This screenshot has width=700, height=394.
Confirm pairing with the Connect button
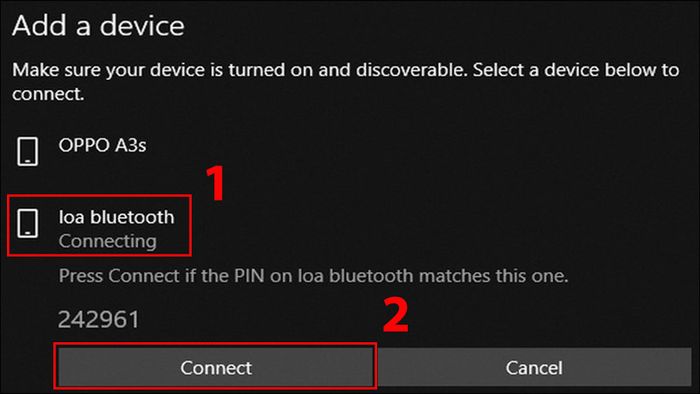(x=216, y=368)
